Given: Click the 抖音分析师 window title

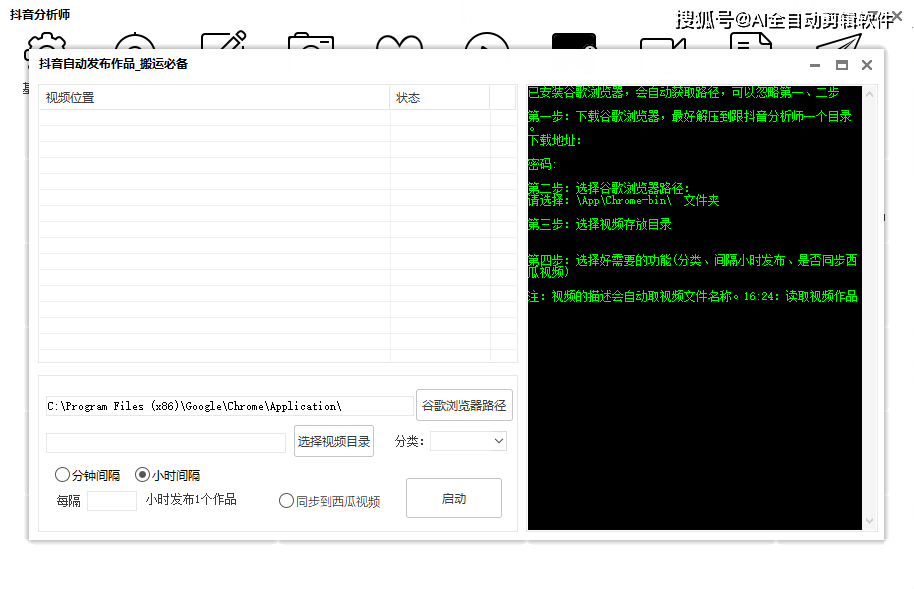Looking at the screenshot, I should pos(40,15).
